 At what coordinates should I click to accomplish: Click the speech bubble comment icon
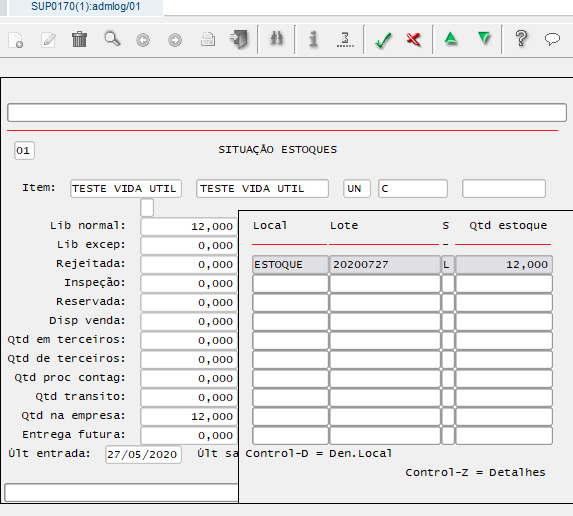click(552, 38)
